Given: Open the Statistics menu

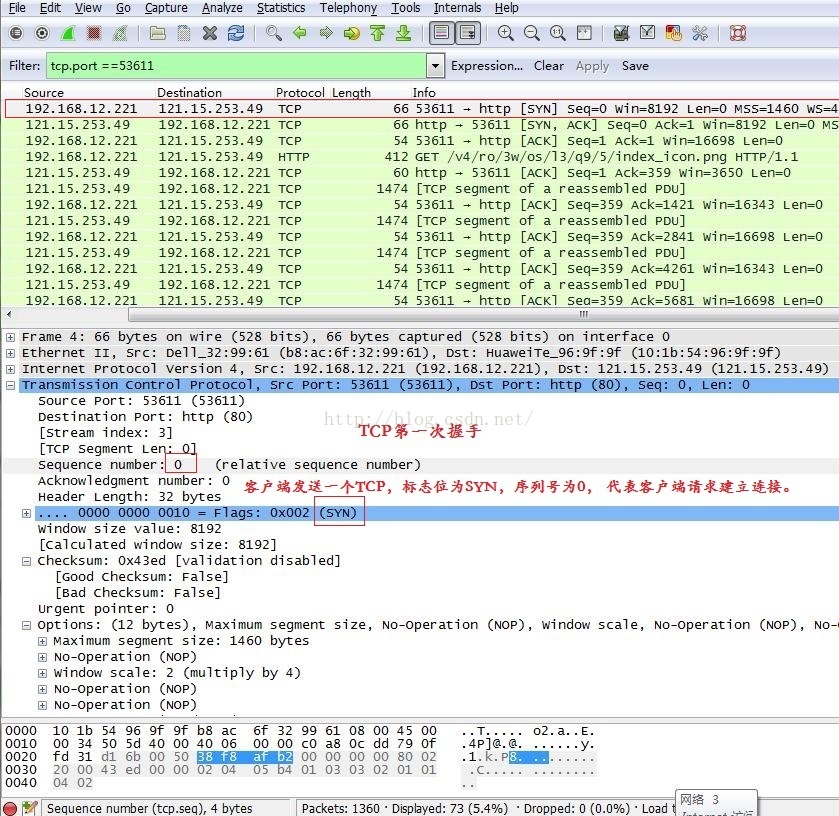Looking at the screenshot, I should click(x=281, y=7).
